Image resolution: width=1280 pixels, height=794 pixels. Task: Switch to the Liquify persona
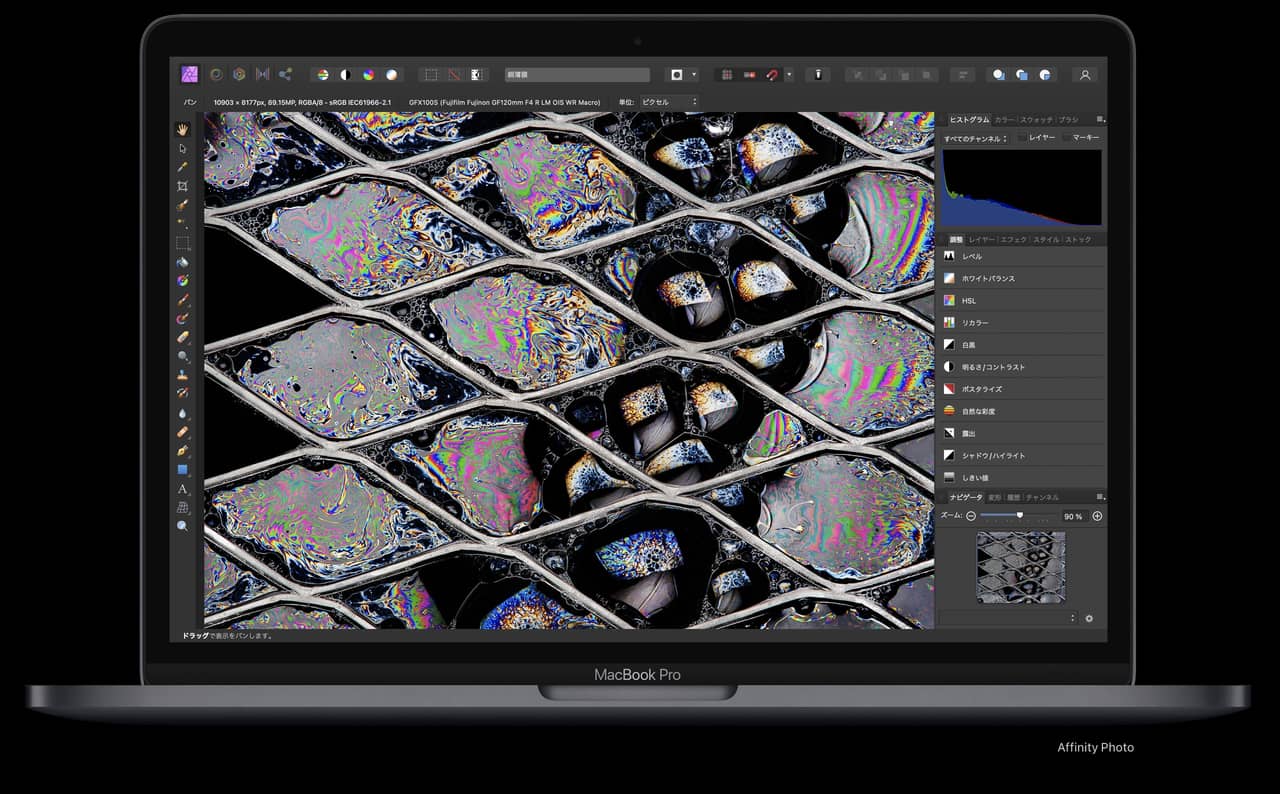pos(215,74)
